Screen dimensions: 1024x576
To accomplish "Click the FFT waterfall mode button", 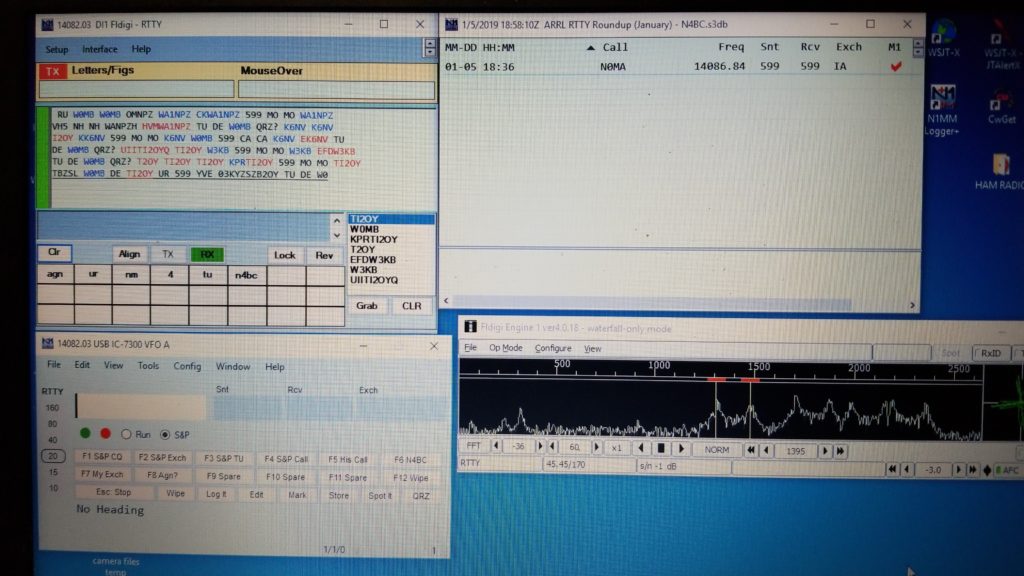I will point(473,446).
